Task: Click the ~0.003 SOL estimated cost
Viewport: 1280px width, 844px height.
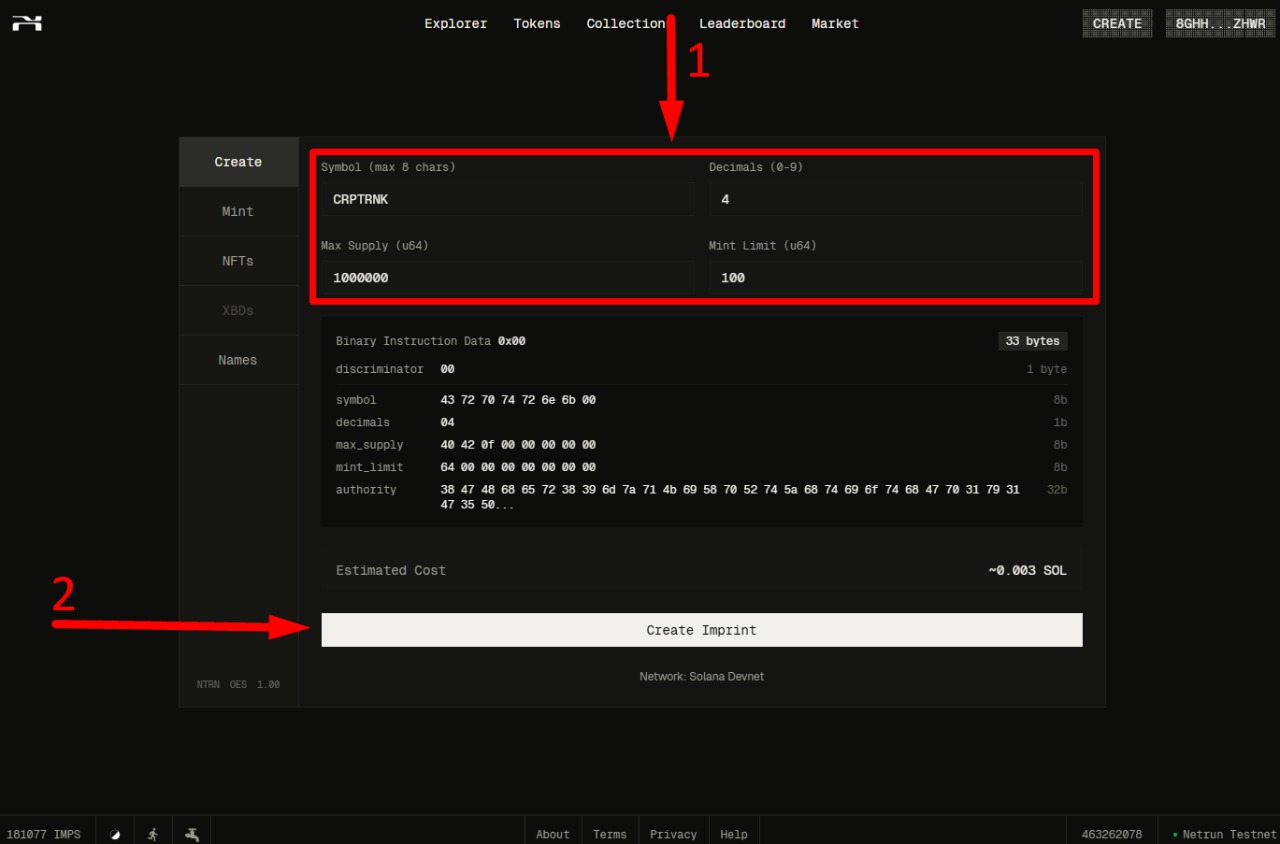Action: click(x=1028, y=570)
